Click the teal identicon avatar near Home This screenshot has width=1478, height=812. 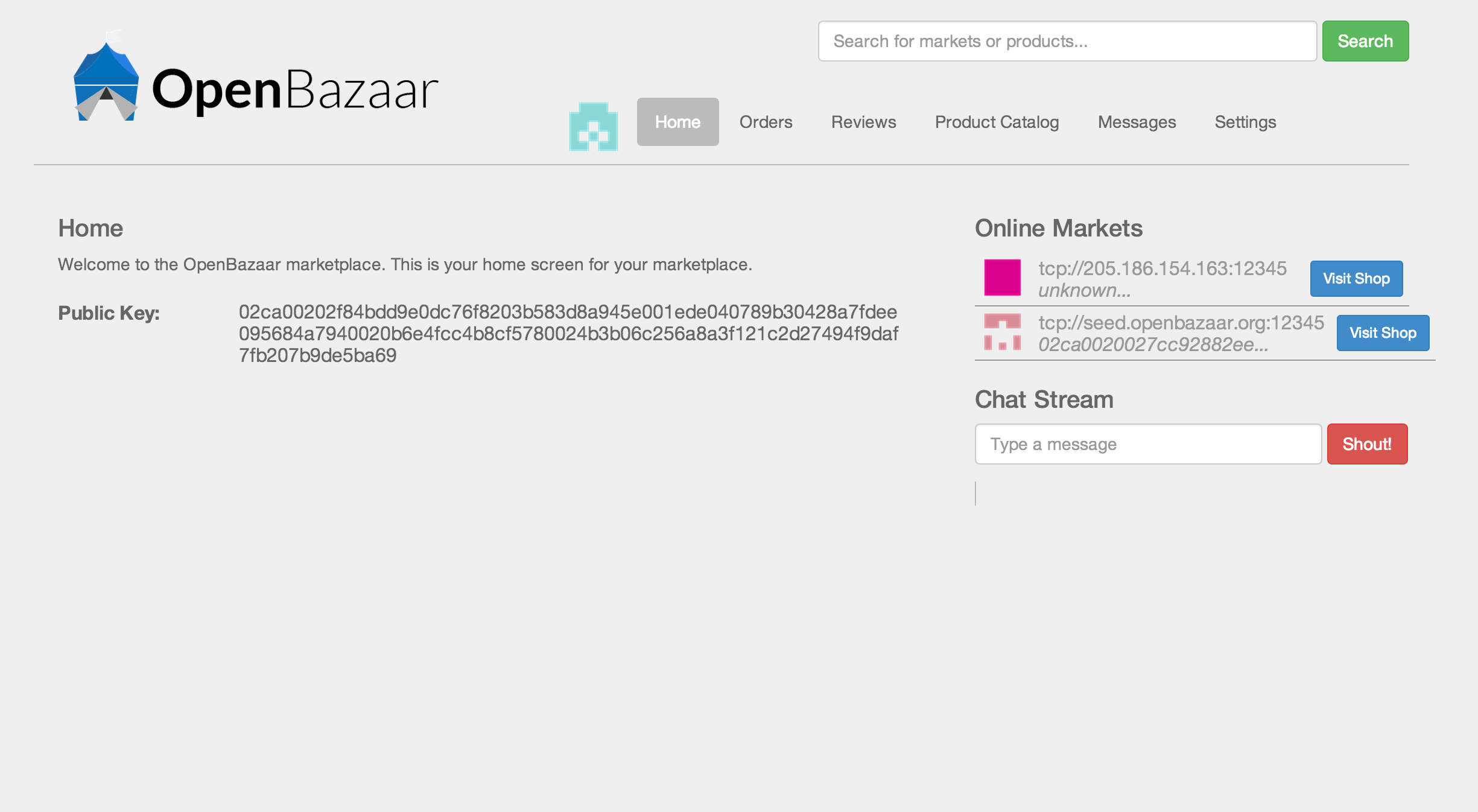click(593, 127)
